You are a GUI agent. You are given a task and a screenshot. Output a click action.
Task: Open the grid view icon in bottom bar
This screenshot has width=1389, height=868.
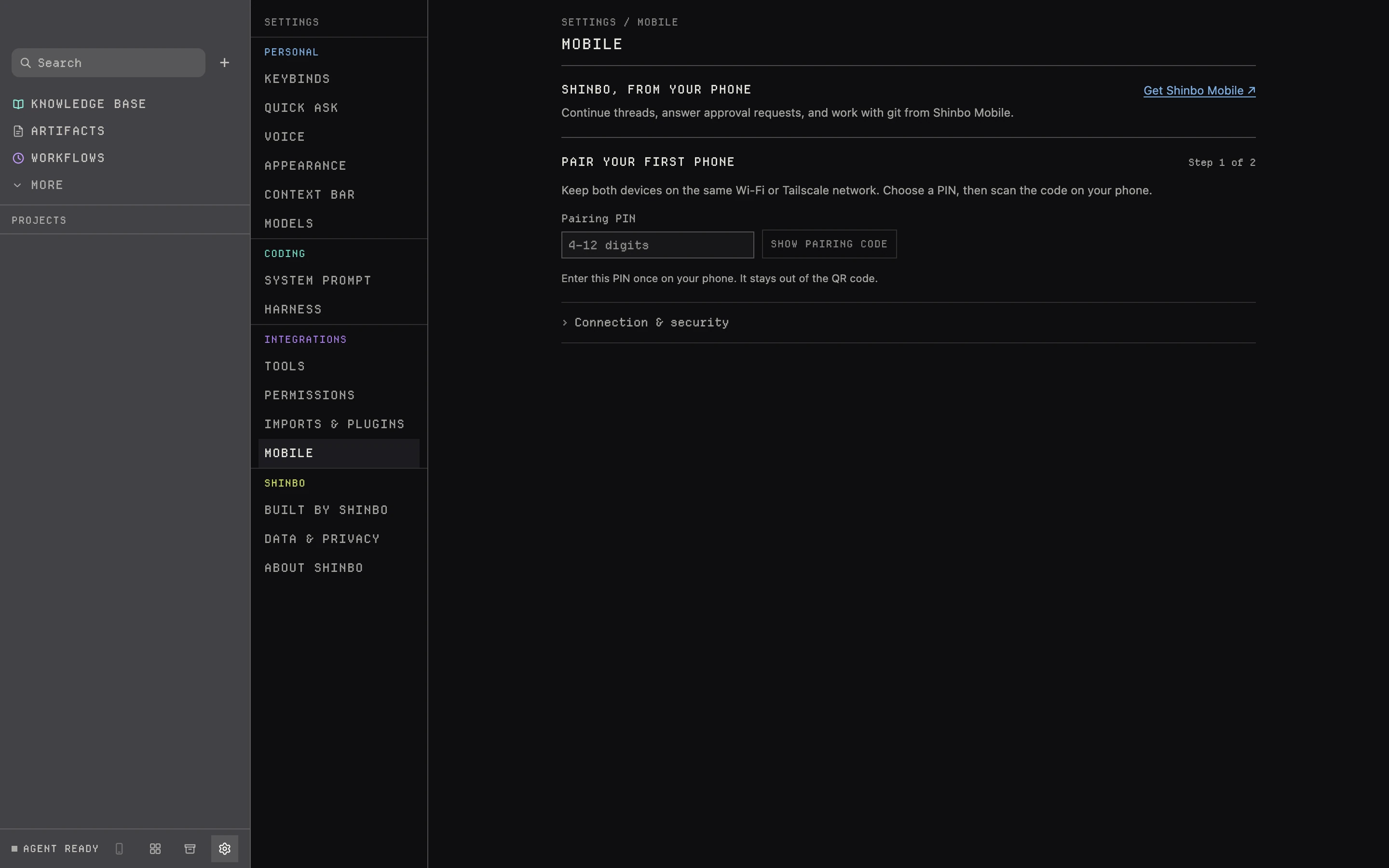pos(155,849)
